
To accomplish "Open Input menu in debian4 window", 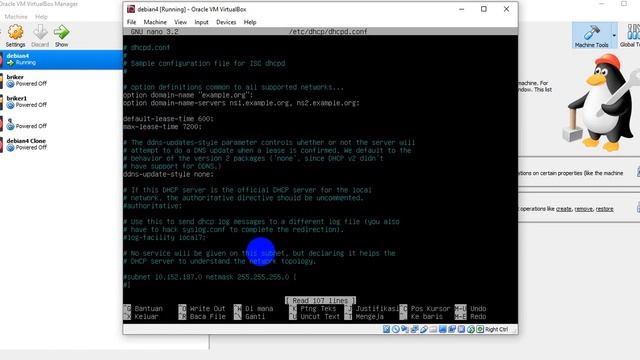I will [201, 22].
